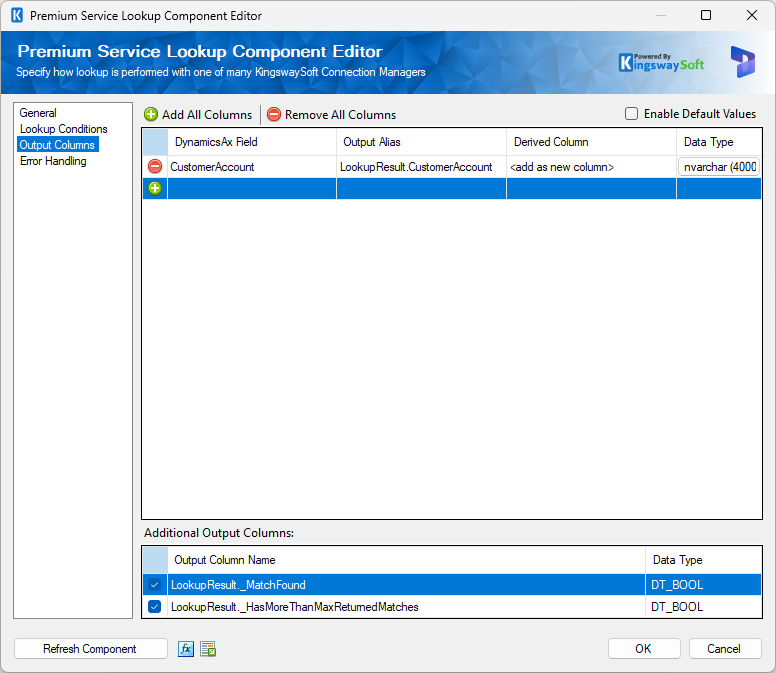Click the Data Type header in Additional Output grid
Image resolution: width=776 pixels, height=673 pixels.
coord(703,560)
